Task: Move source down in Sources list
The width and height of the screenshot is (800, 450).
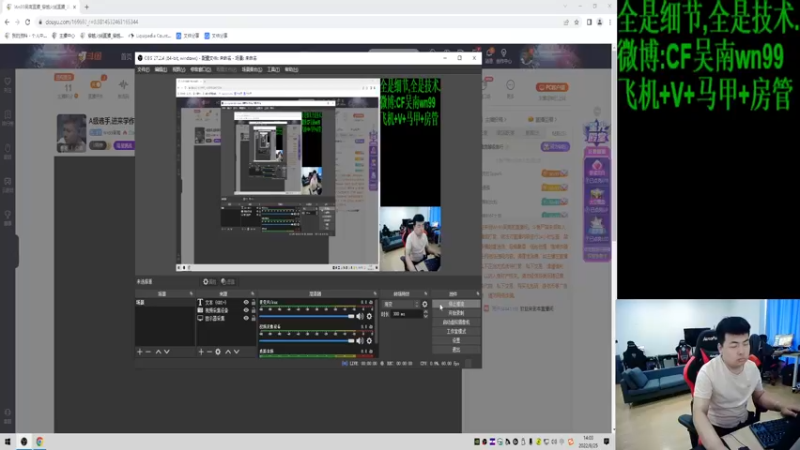Action: (236, 352)
